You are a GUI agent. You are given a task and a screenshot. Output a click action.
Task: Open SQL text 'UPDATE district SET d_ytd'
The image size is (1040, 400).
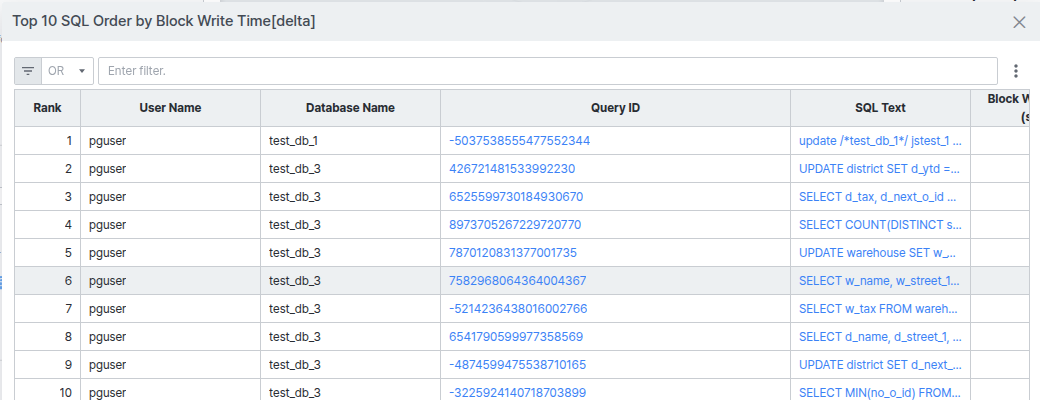[x=880, y=168]
